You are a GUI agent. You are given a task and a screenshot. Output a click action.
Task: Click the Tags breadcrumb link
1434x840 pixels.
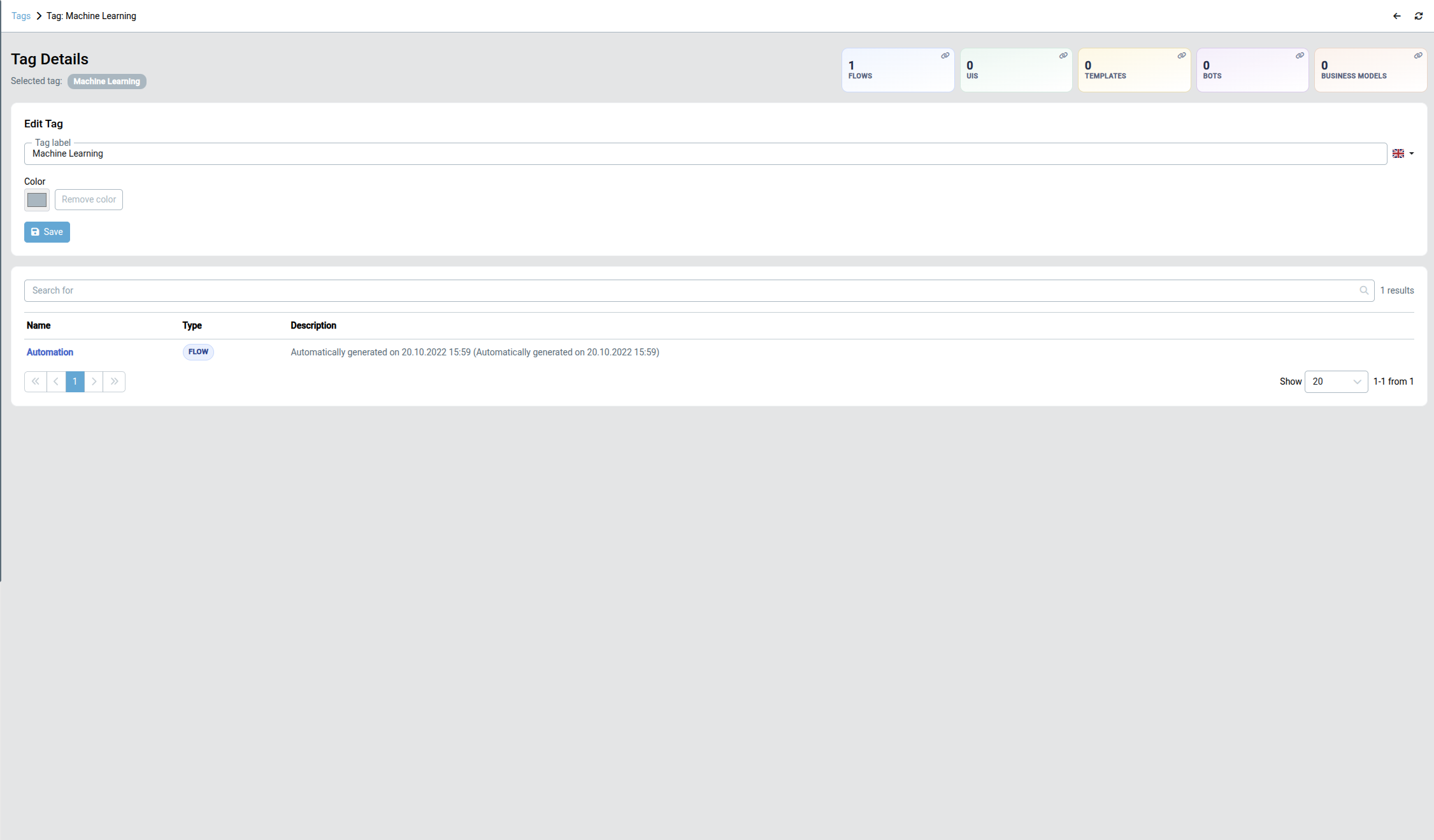pos(21,16)
